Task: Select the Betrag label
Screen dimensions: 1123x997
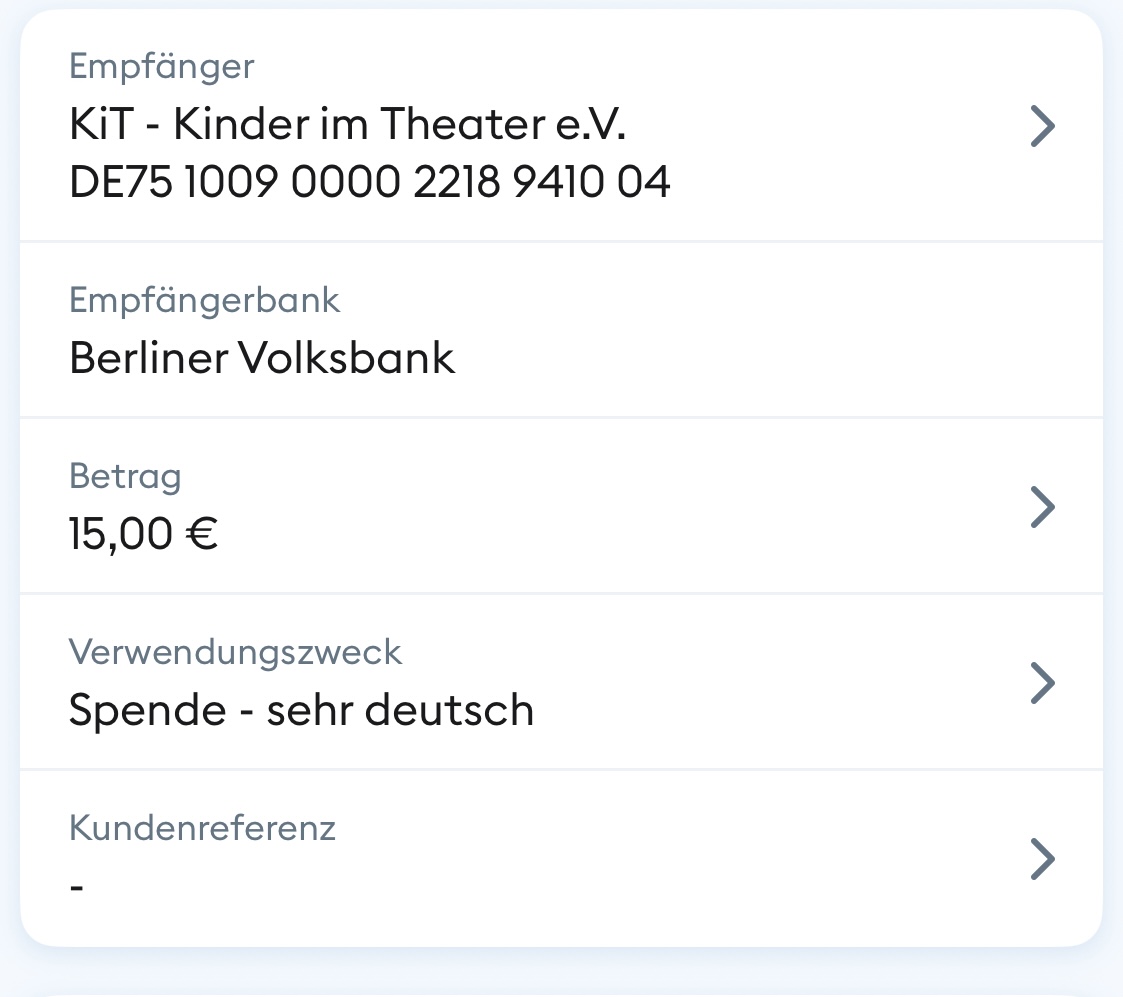Action: [x=125, y=476]
